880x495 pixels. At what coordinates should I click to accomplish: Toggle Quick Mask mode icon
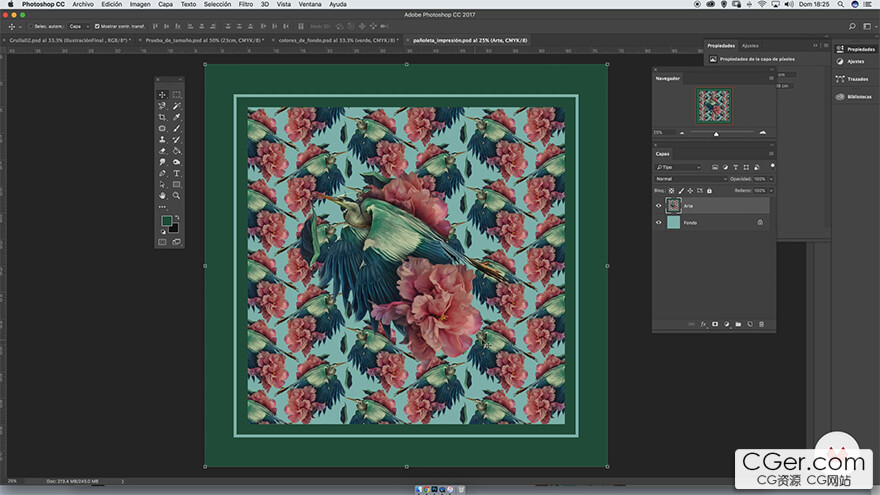pos(162,242)
